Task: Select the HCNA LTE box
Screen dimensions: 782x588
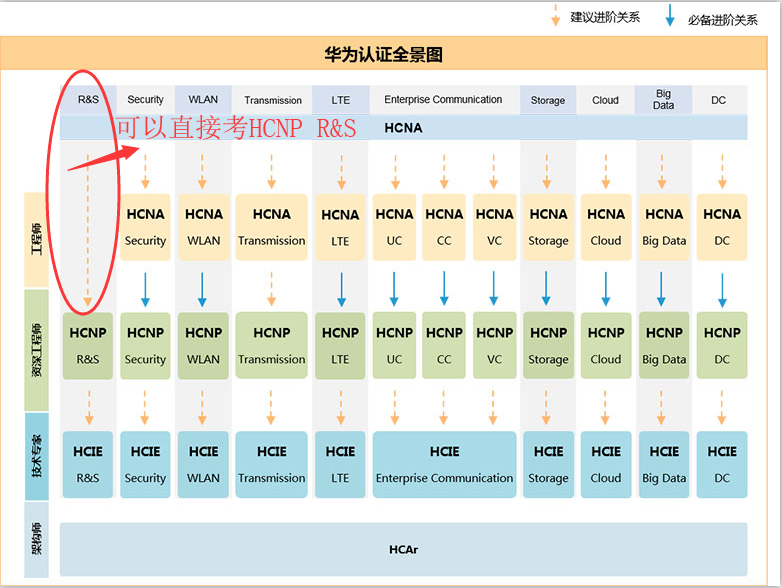Action: (x=340, y=227)
